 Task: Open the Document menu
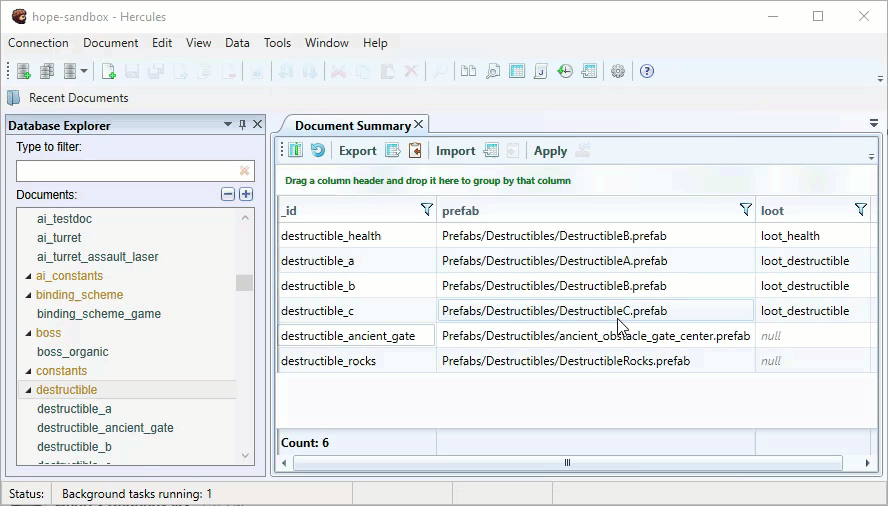(110, 43)
